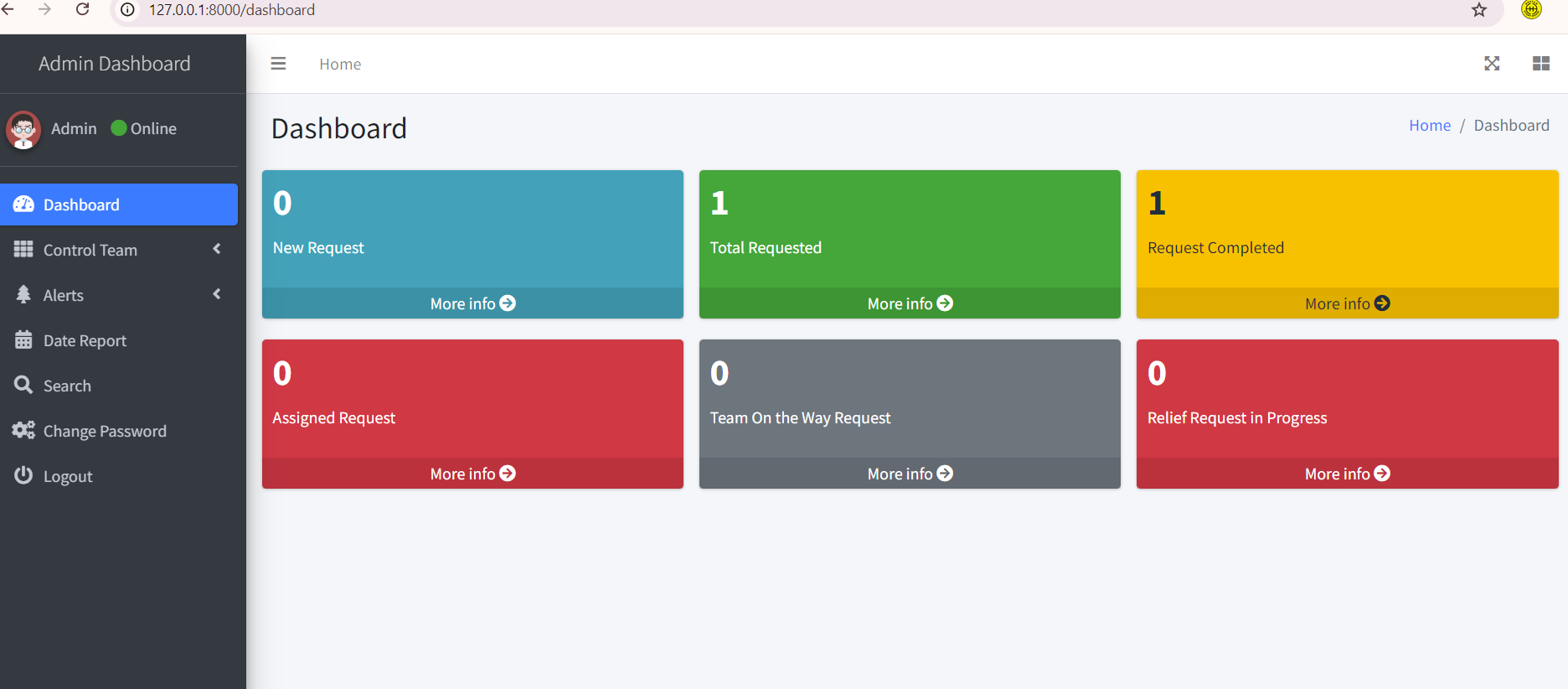Toggle the sidebar with the hamburger icon
Screen dimensions: 1568x689
(x=278, y=64)
